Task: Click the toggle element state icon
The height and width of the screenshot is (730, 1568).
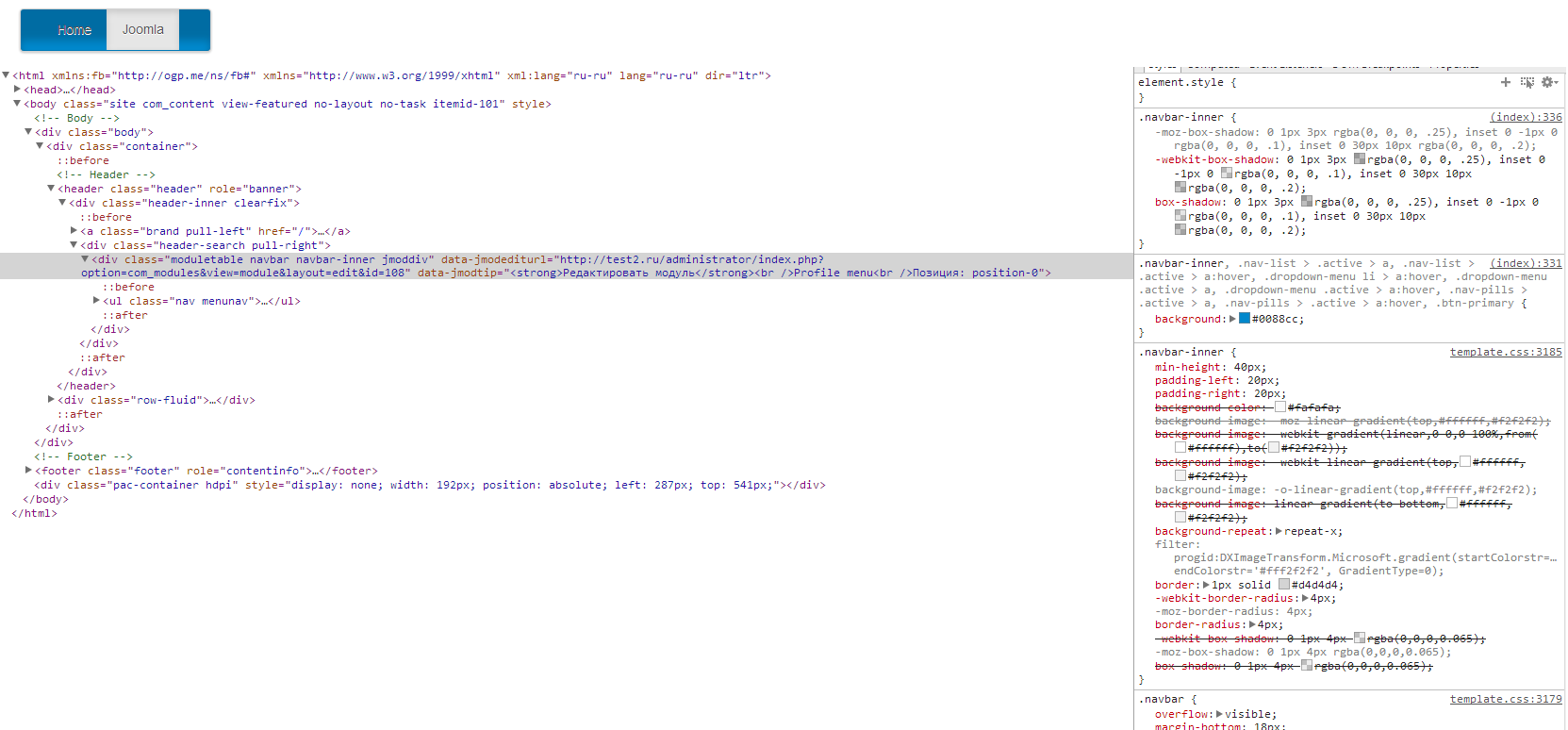Action: pyautogui.click(x=1527, y=83)
